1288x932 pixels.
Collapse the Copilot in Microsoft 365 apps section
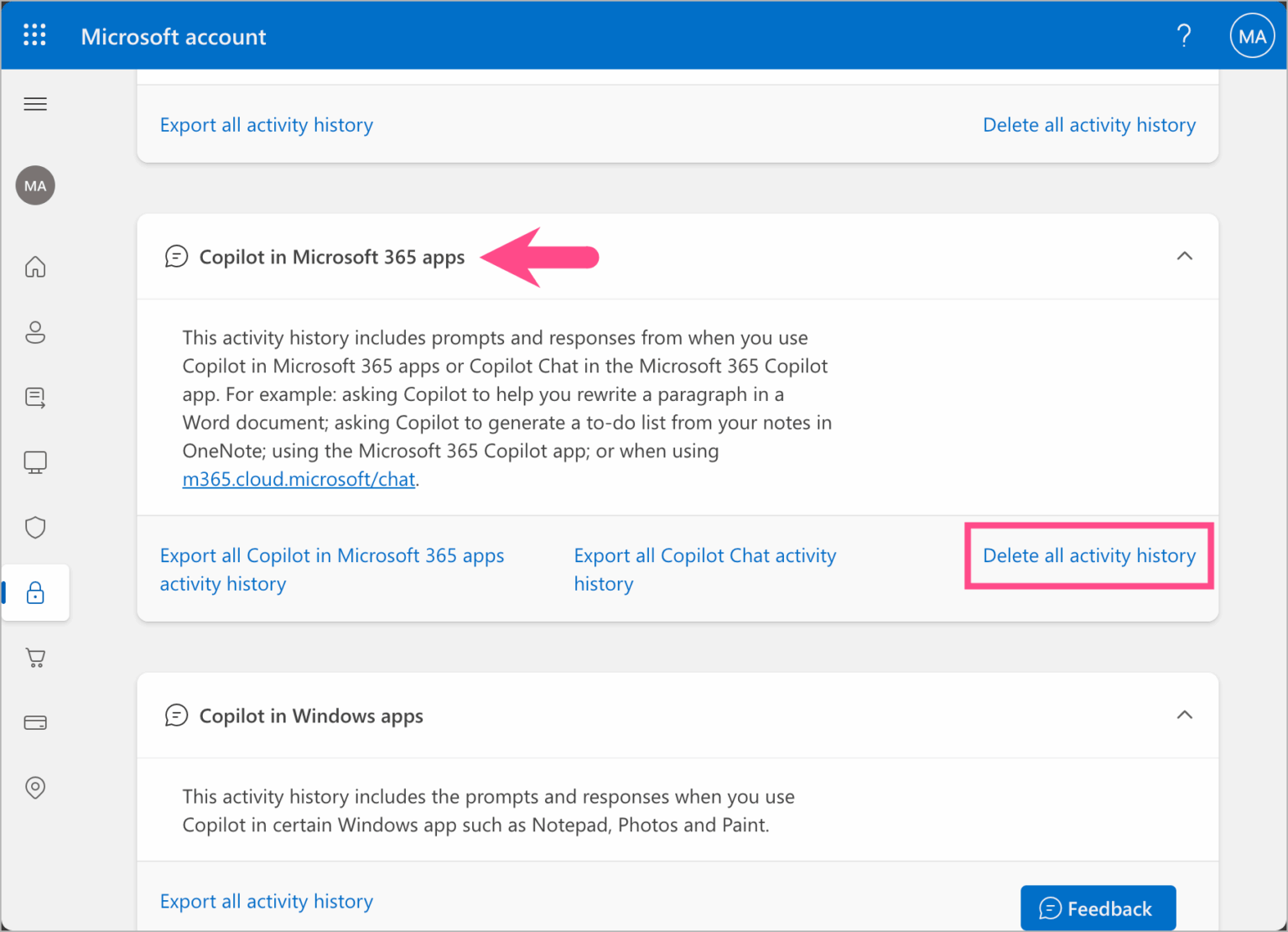click(1185, 256)
